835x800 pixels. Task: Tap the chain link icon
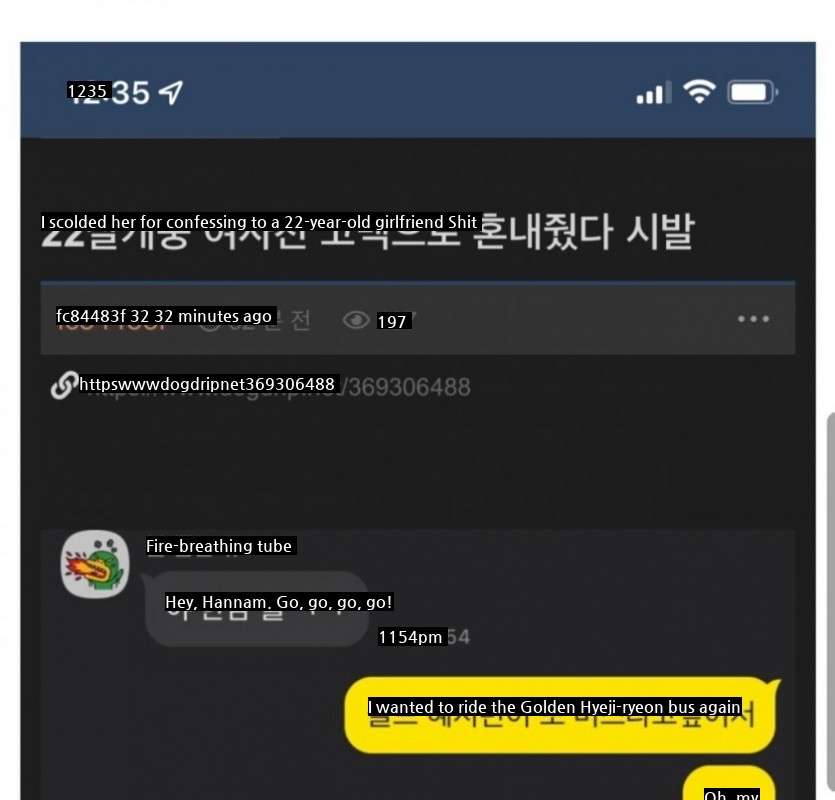click(x=64, y=385)
